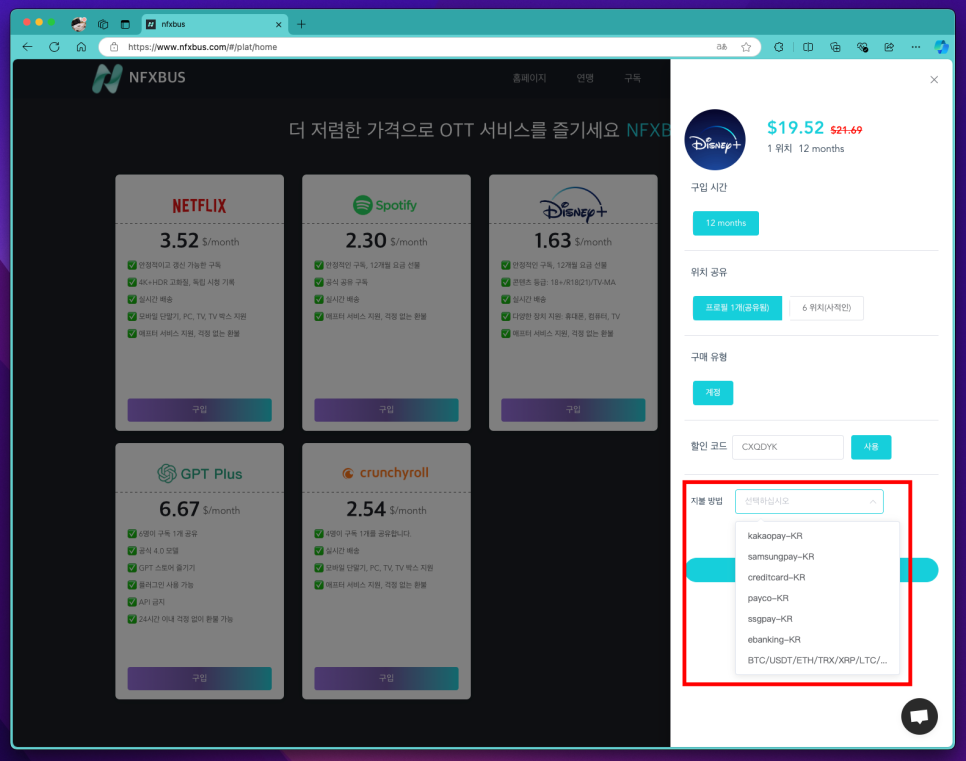Image resolution: width=966 pixels, height=761 pixels.
Task: Click the browser address bar URL
Action: click(202, 47)
